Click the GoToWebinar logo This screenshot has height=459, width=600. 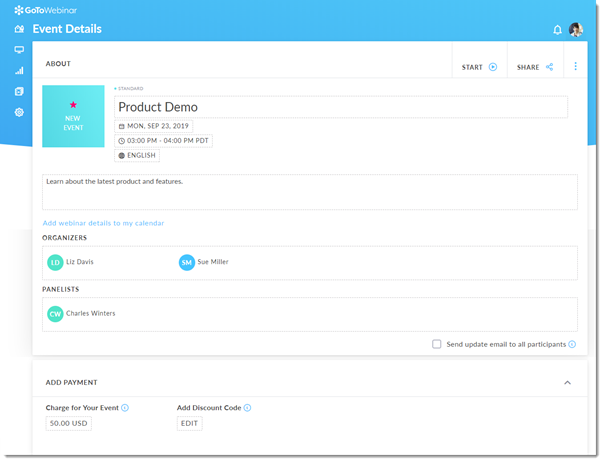[x=46, y=10]
